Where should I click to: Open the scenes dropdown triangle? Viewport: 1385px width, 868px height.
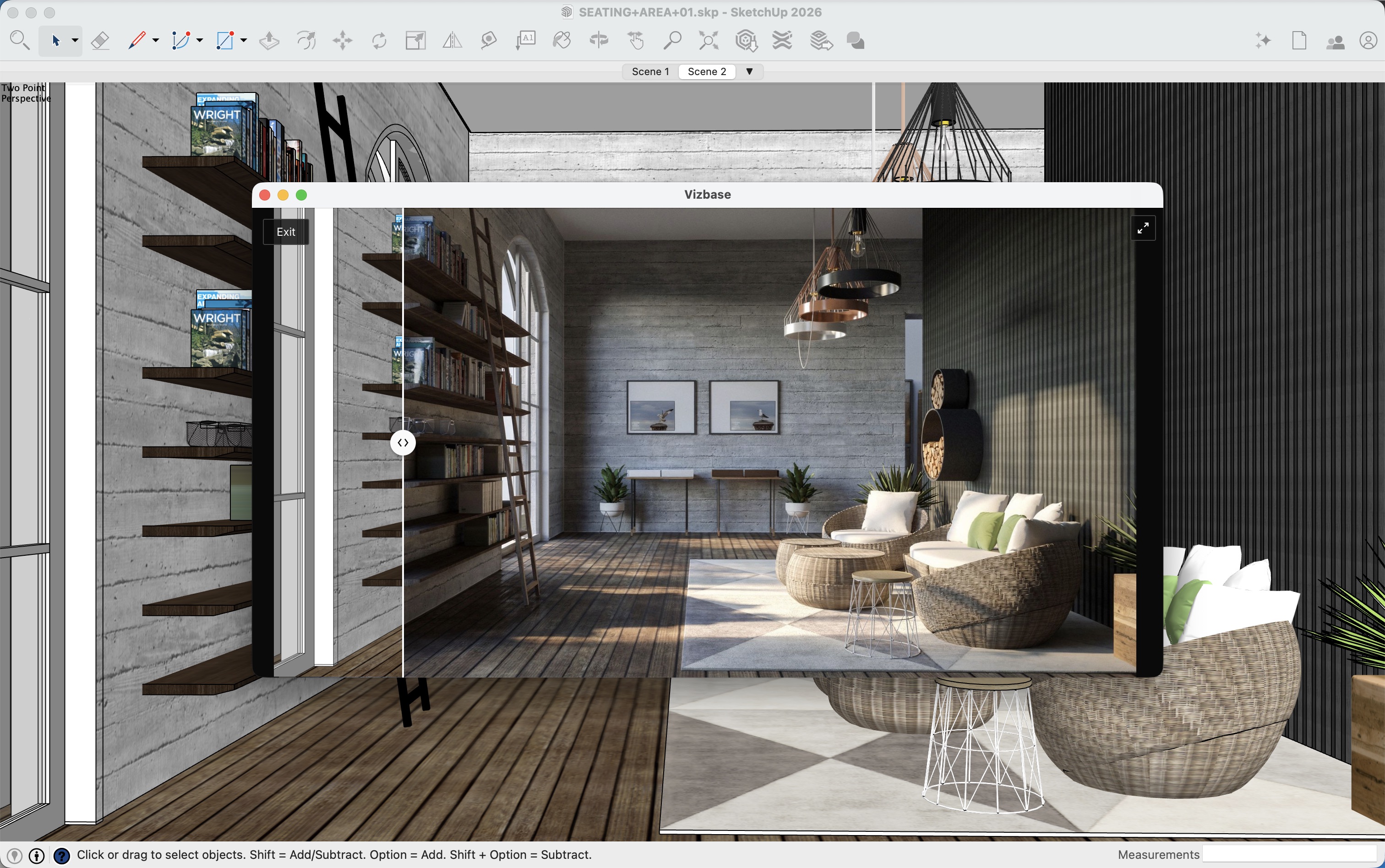pos(749,72)
